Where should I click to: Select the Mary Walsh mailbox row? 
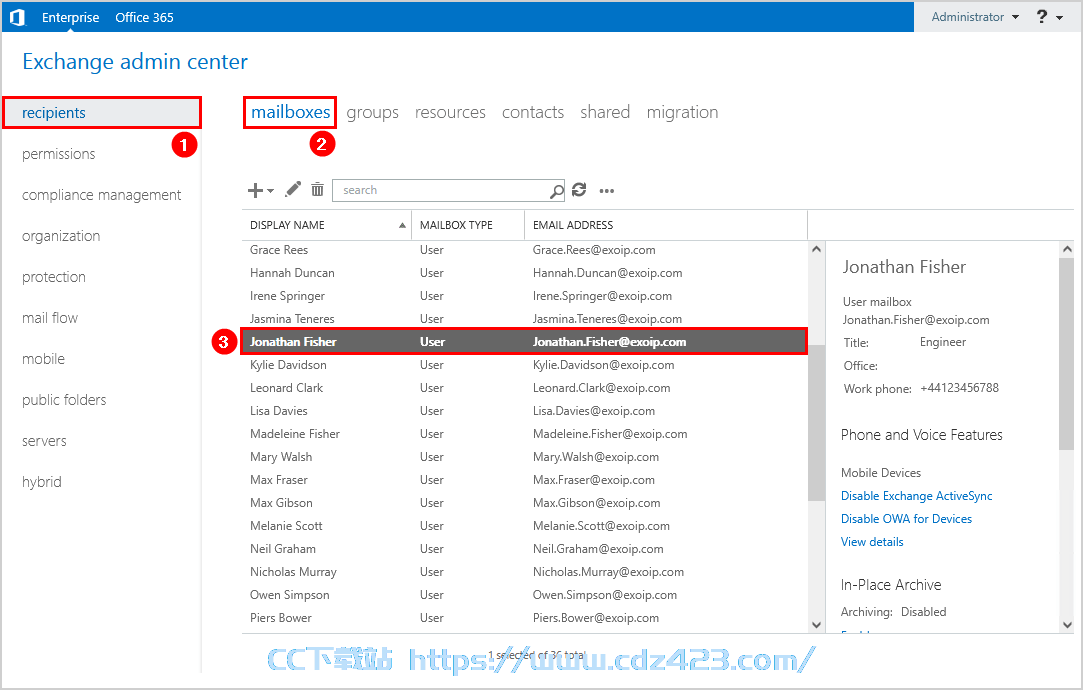pyautogui.click(x=524, y=457)
